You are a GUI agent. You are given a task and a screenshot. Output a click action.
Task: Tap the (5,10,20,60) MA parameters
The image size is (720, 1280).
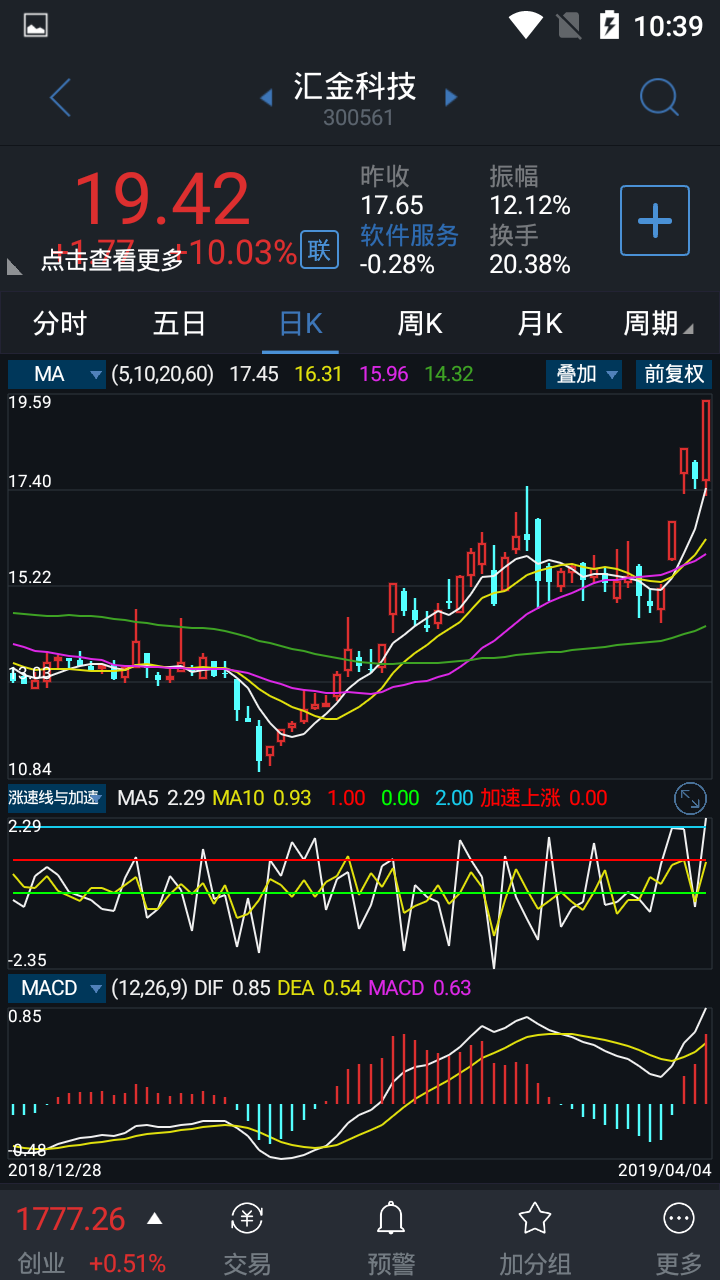162,374
